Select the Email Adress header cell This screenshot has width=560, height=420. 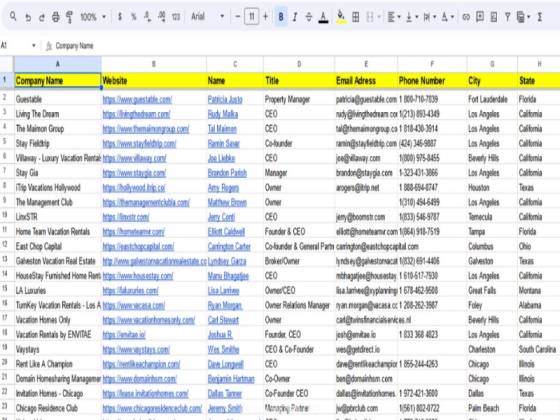366,81
